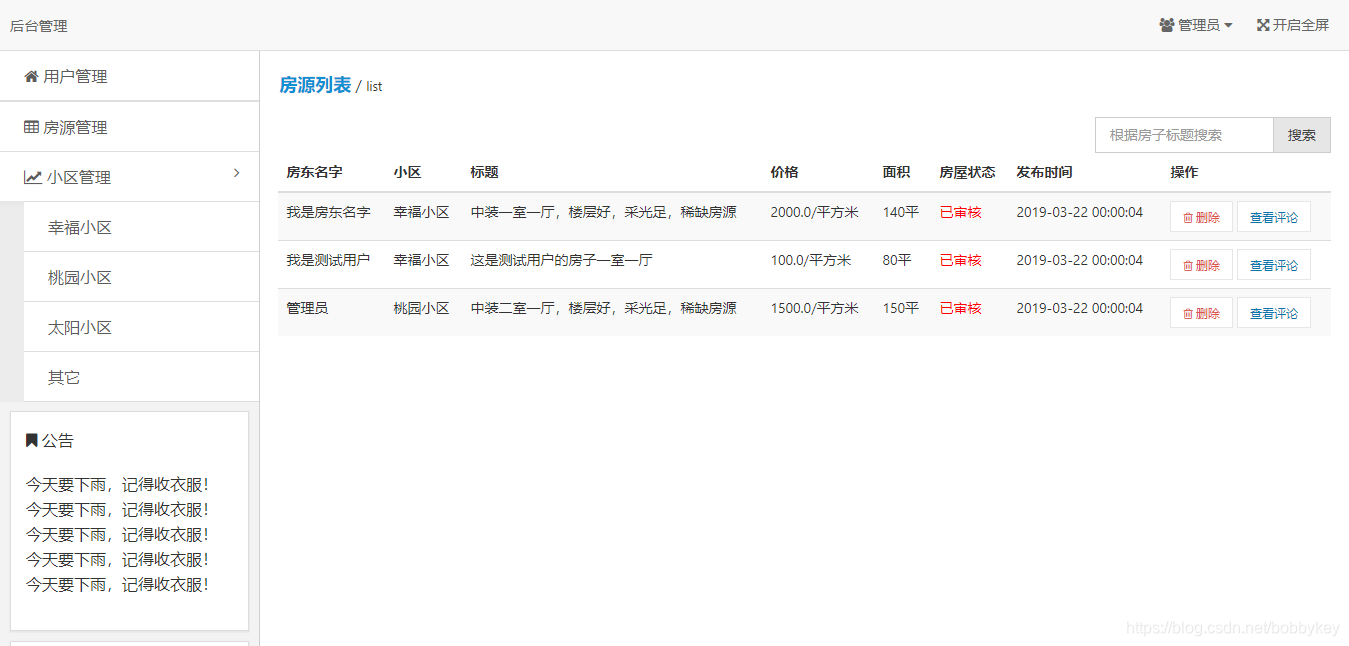This screenshot has height=646, width=1349.
Task: Click the price 100.0/平方米
Action: pos(811,260)
